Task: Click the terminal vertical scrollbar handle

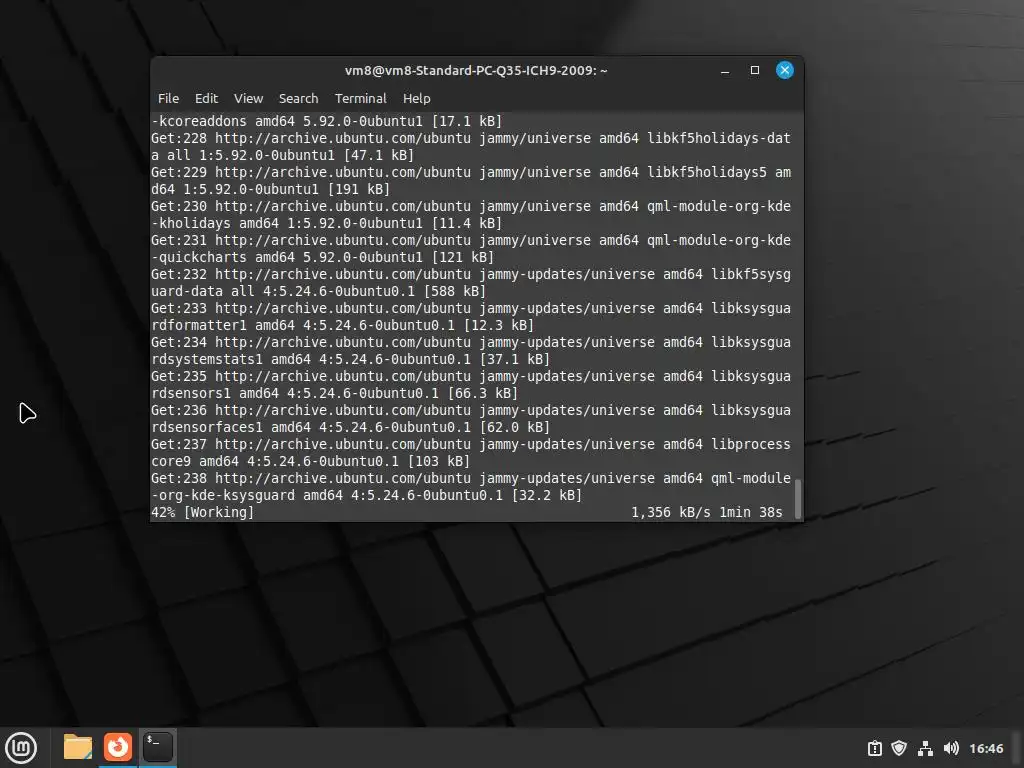Action: [797, 500]
